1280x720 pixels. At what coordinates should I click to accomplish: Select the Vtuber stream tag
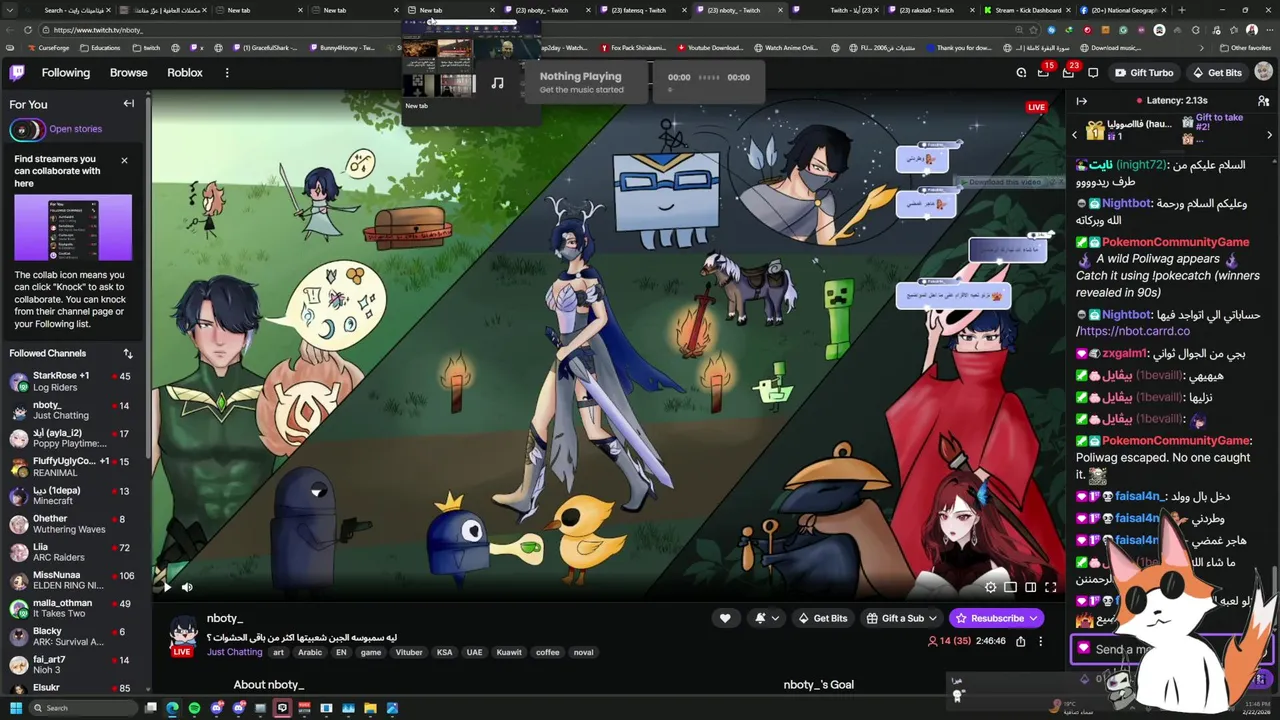(409, 652)
